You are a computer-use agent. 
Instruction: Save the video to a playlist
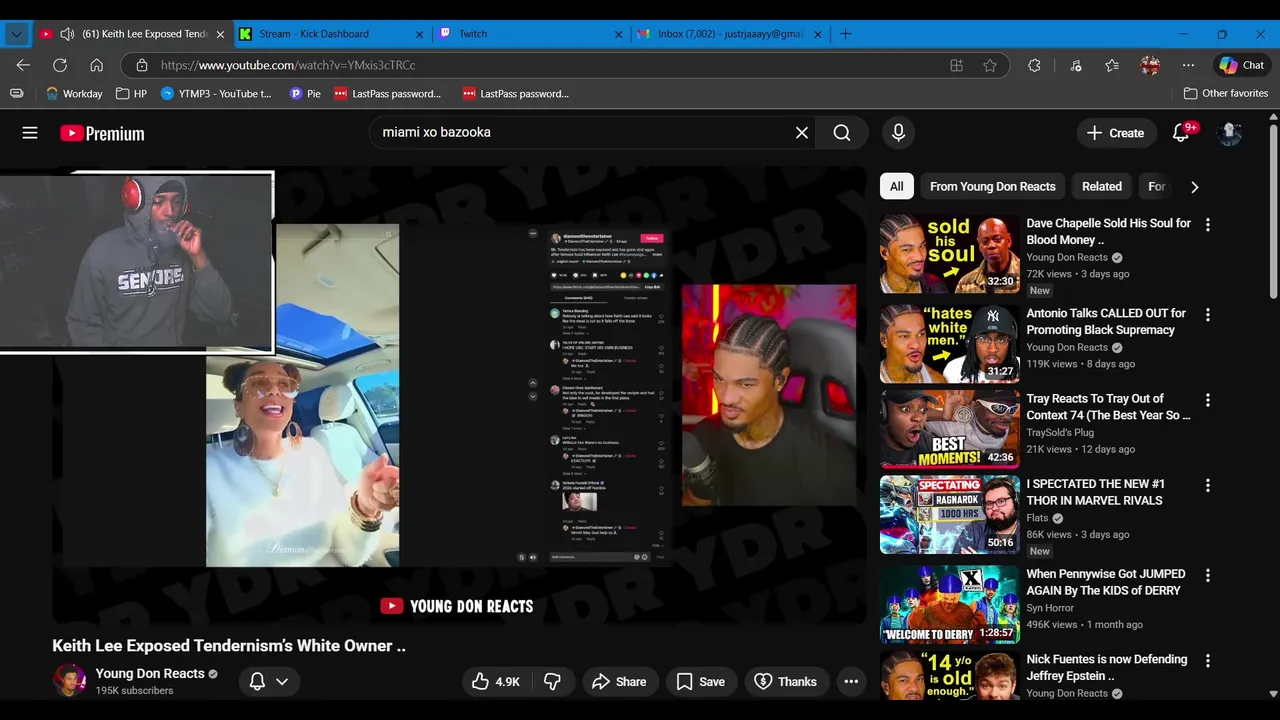(701, 681)
